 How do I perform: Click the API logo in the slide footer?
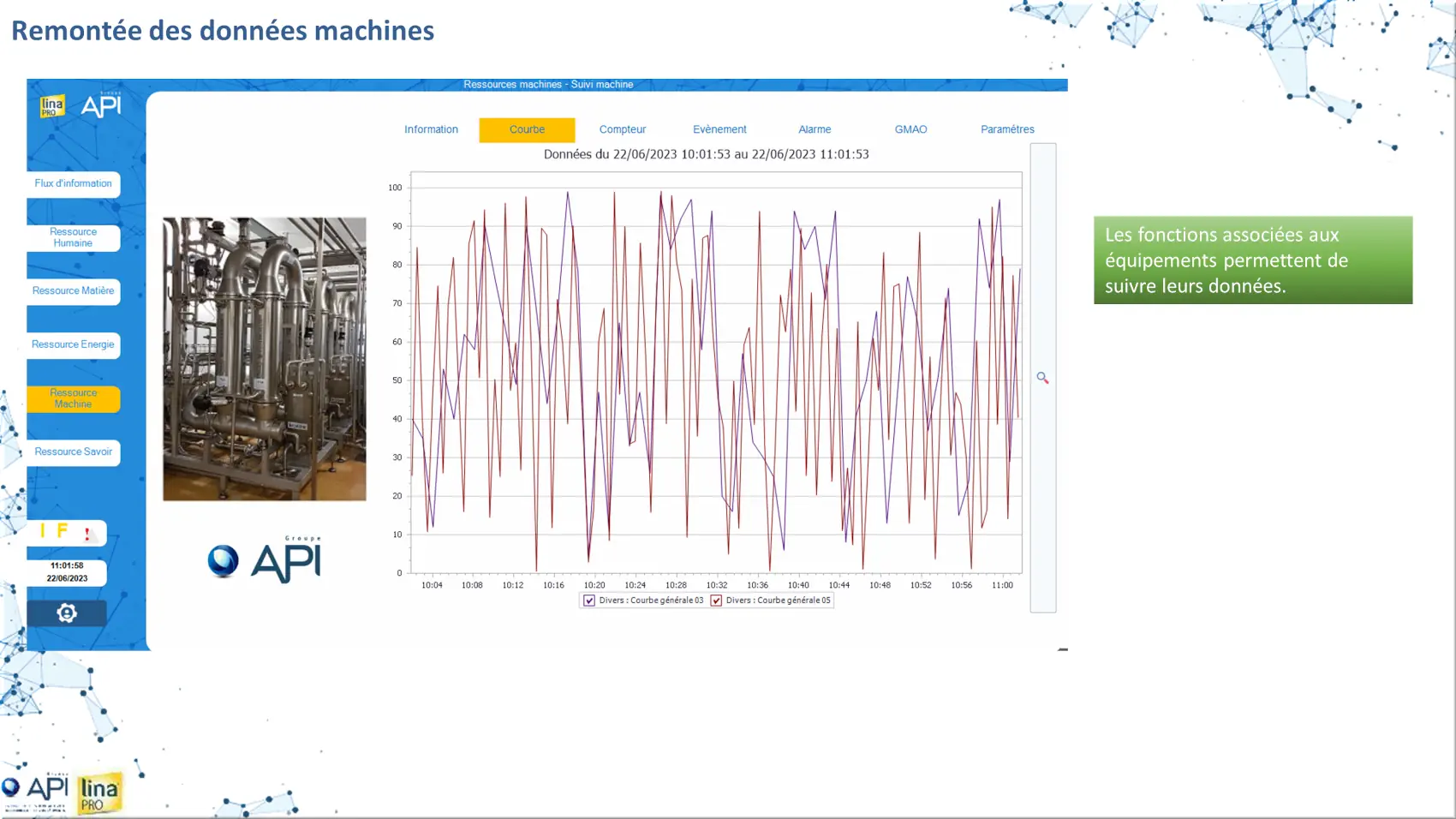(x=35, y=790)
